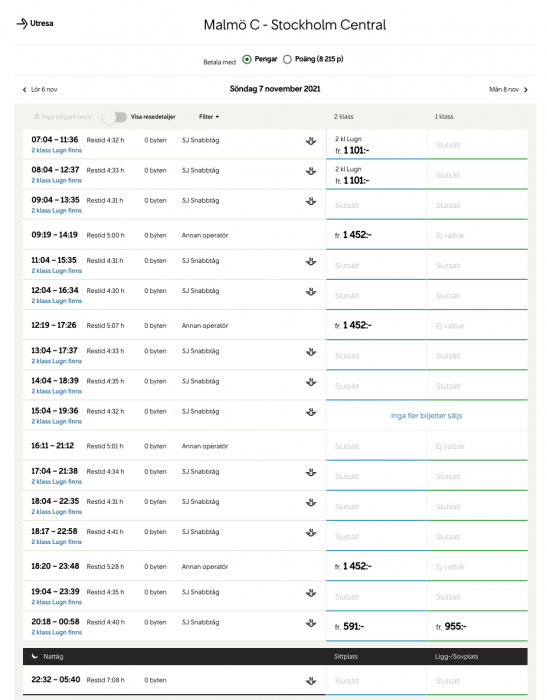Image resolution: width=547 pixels, height=700 pixels.
Task: Click the SJ logo icon on the 09:04 departure
Action: pos(311,201)
